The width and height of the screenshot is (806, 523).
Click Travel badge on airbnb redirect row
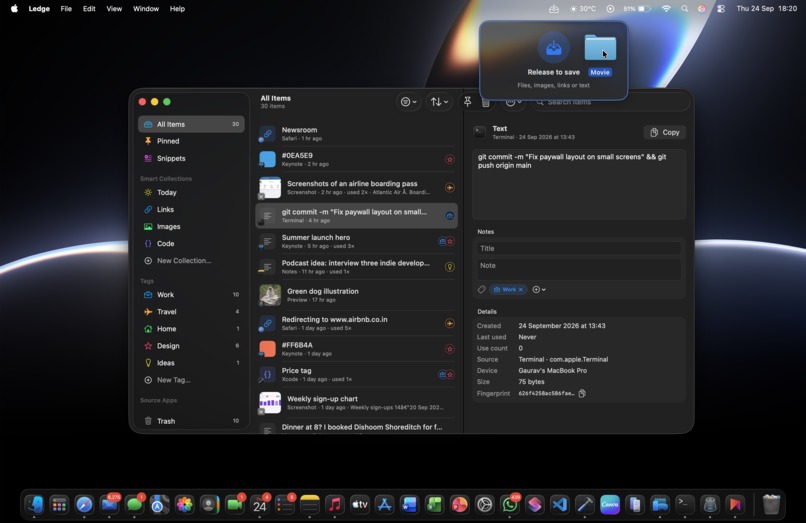pos(450,323)
